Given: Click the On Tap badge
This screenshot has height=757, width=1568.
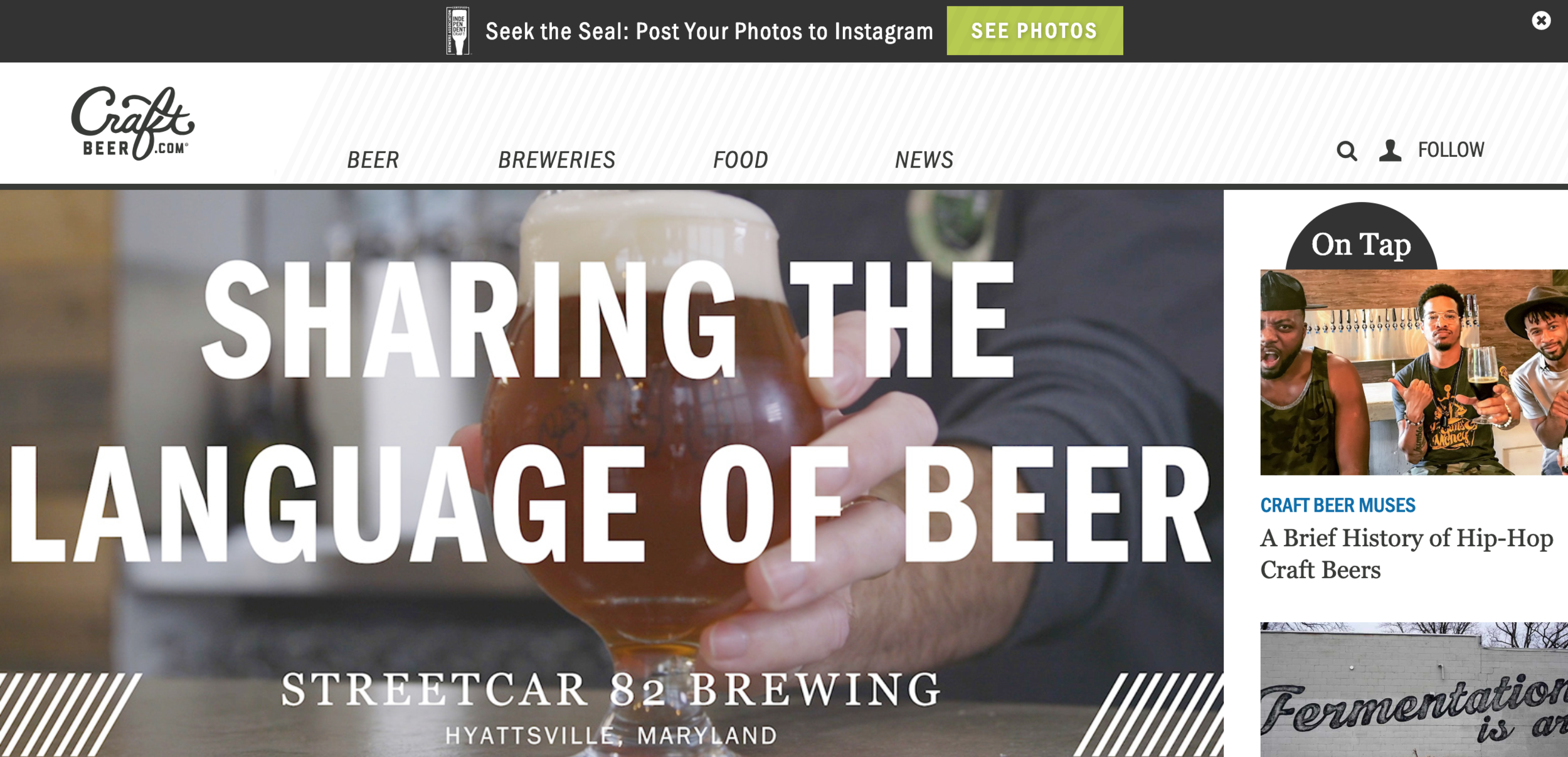Looking at the screenshot, I should pos(1361,238).
